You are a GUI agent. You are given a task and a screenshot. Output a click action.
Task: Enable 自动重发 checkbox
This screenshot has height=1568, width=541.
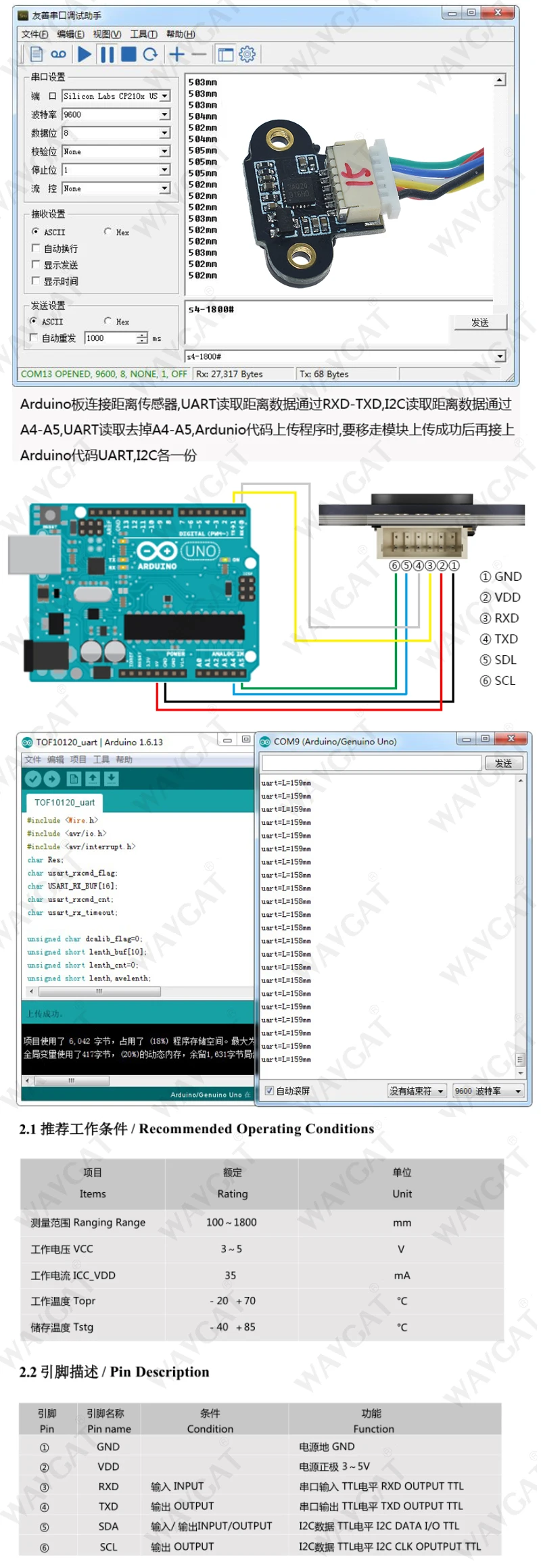(33, 337)
